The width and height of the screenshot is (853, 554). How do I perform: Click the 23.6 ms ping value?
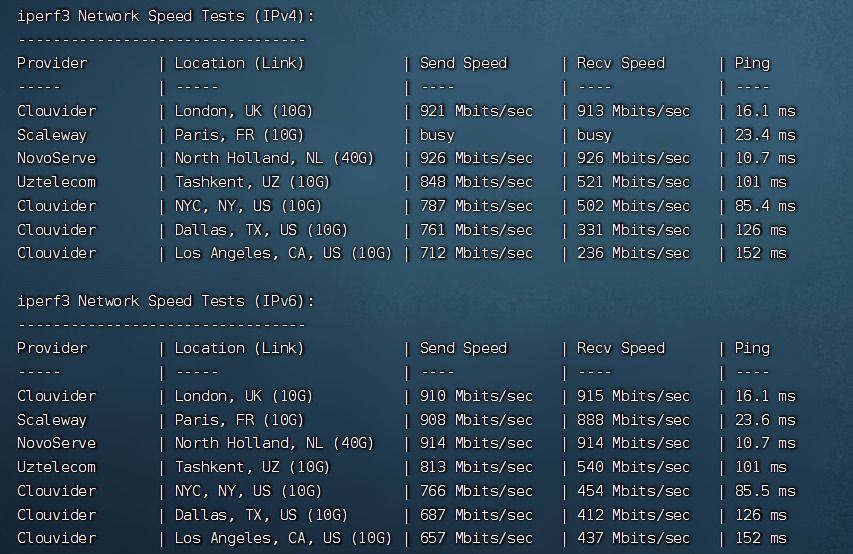(765, 420)
